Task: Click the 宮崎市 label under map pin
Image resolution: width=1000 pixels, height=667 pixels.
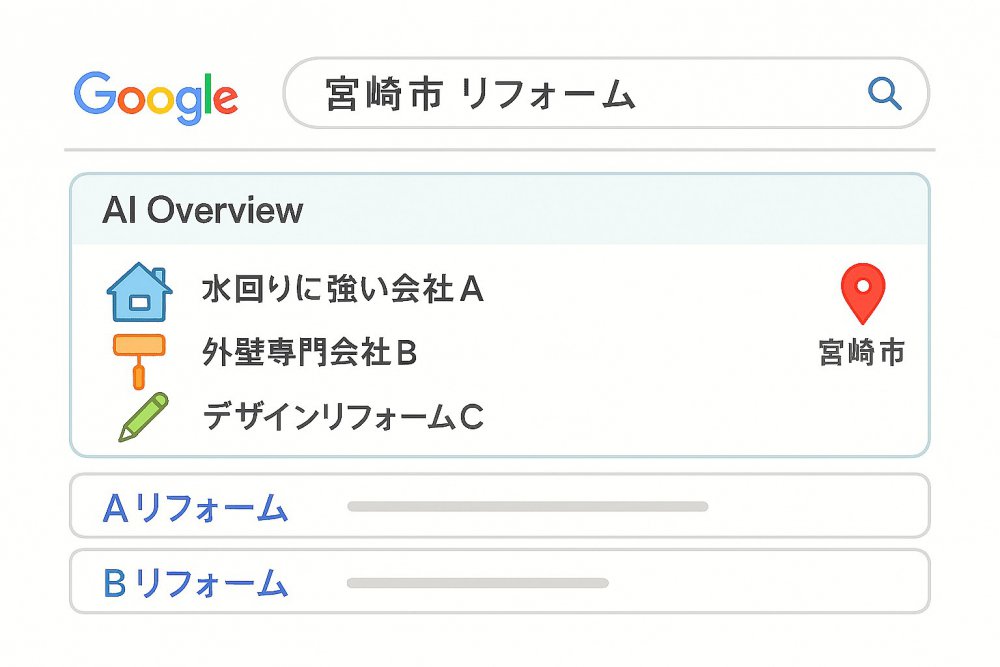Action: tap(862, 352)
